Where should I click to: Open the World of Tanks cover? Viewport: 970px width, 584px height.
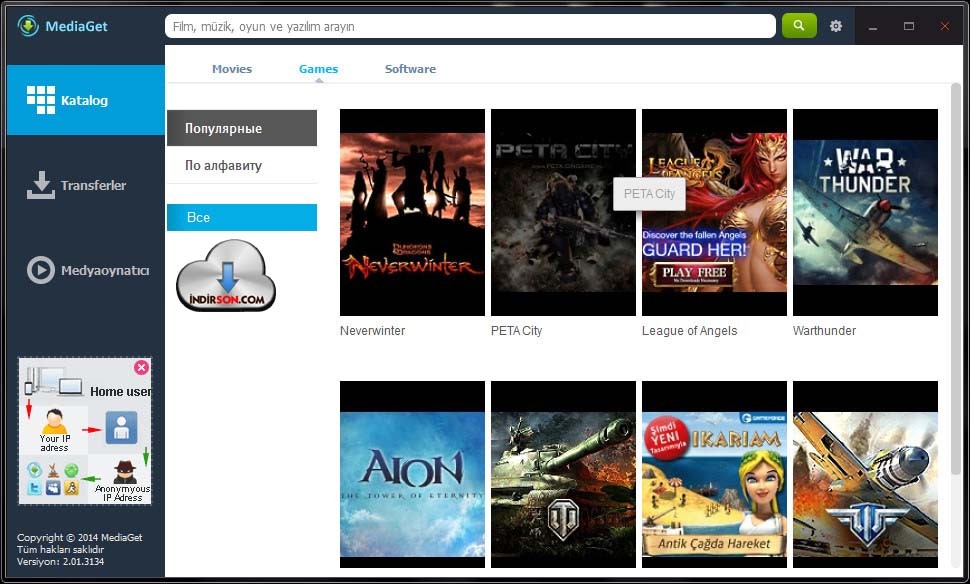pyautogui.click(x=564, y=474)
